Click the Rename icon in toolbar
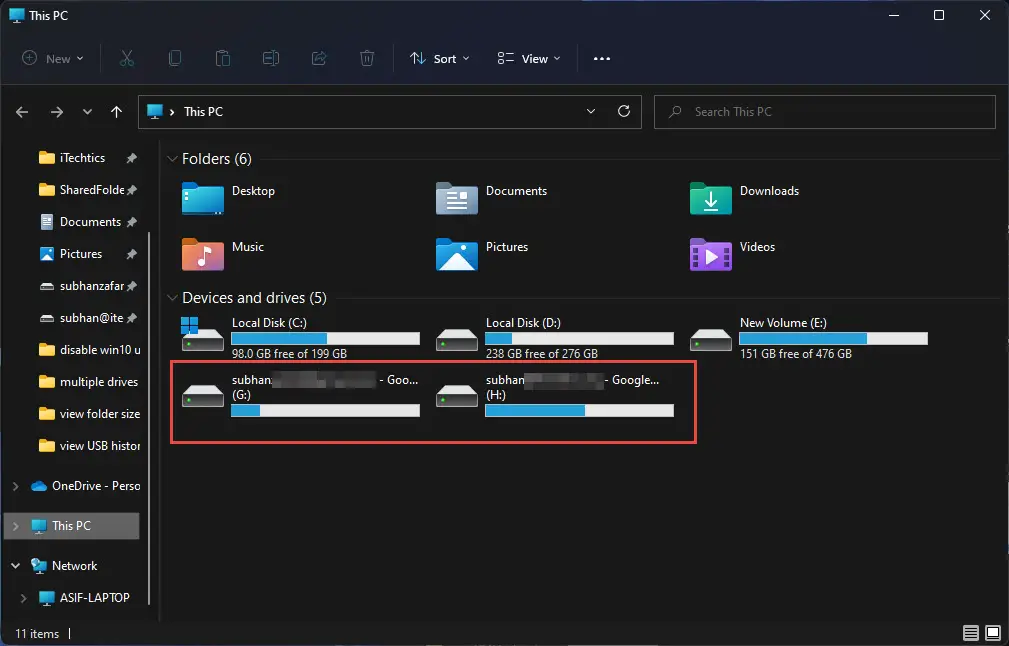 coord(271,59)
